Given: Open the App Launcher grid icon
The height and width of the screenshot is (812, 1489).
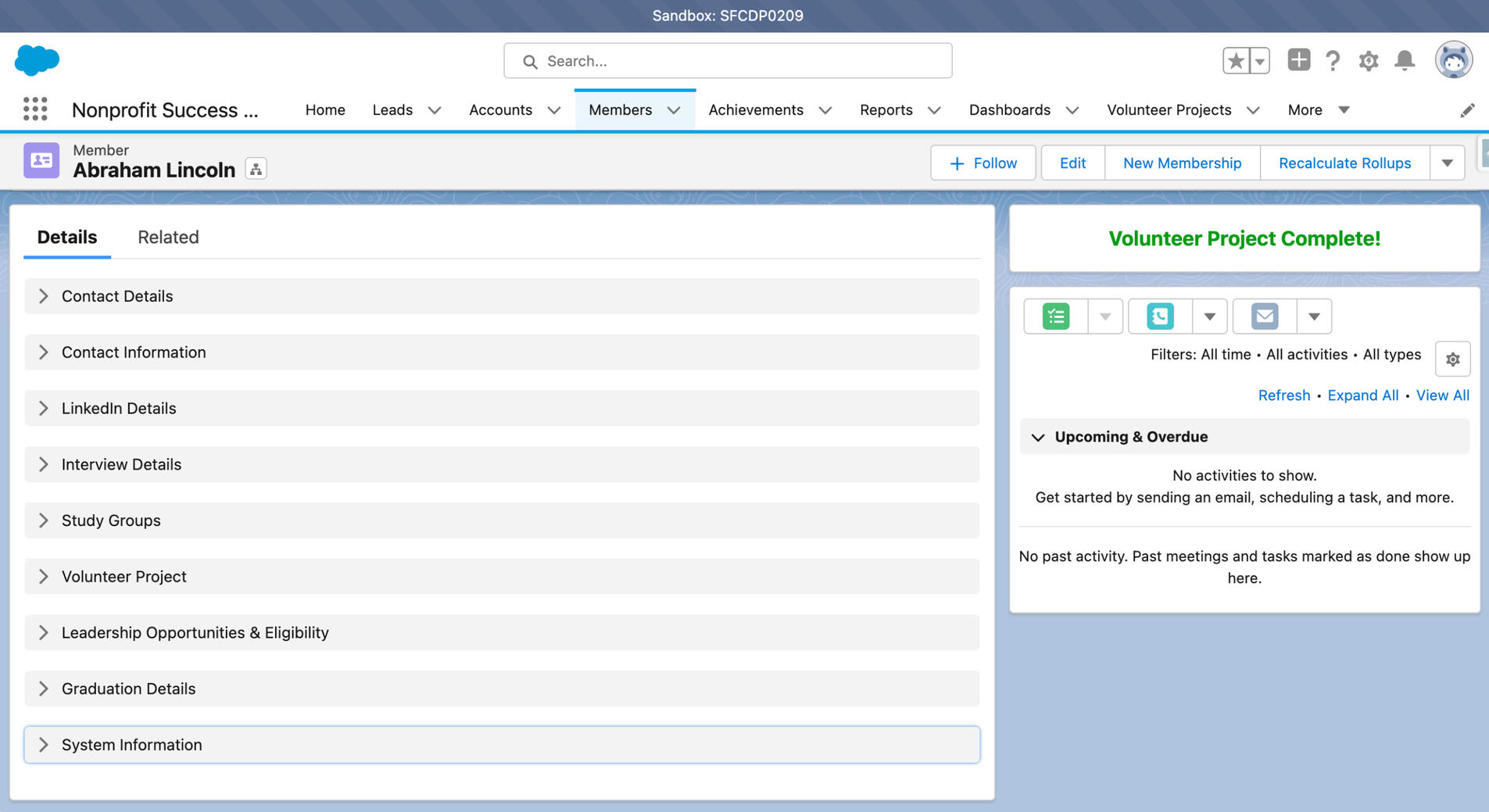Looking at the screenshot, I should click(35, 109).
